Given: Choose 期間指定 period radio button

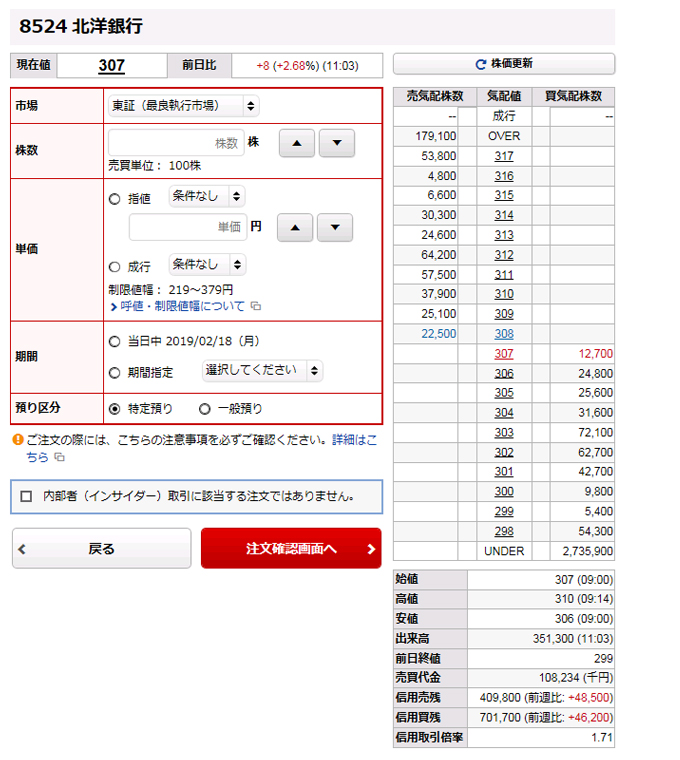Looking at the screenshot, I should tap(114, 373).
